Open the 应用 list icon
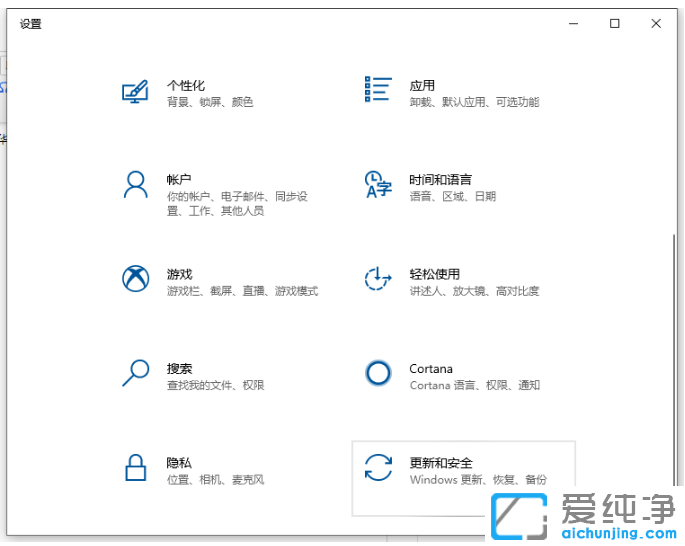The width and height of the screenshot is (685, 546). (378, 89)
